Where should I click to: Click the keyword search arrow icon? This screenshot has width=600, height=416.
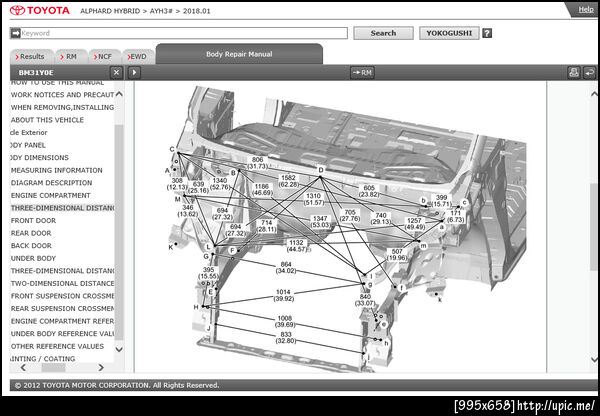click(15, 33)
